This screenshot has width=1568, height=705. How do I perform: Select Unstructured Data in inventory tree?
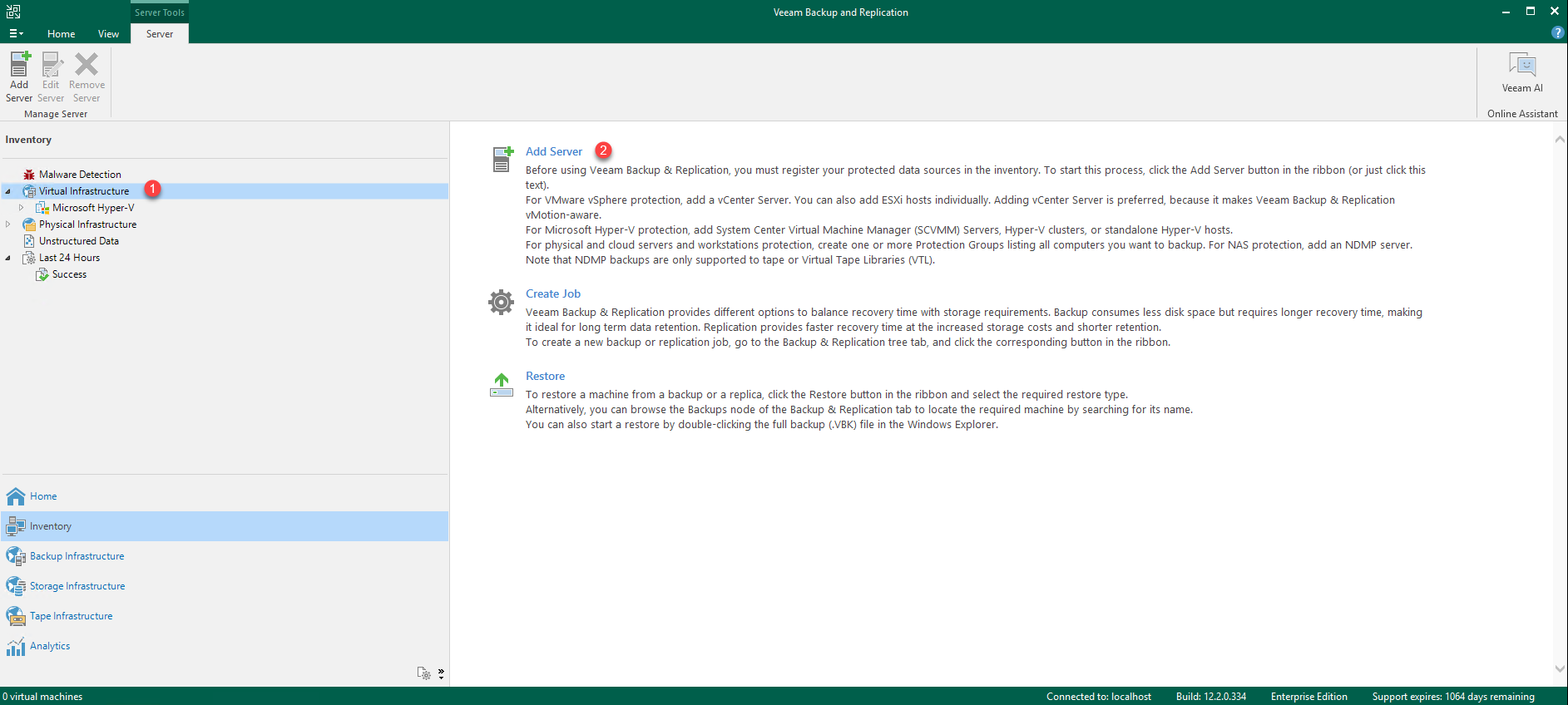click(x=79, y=241)
